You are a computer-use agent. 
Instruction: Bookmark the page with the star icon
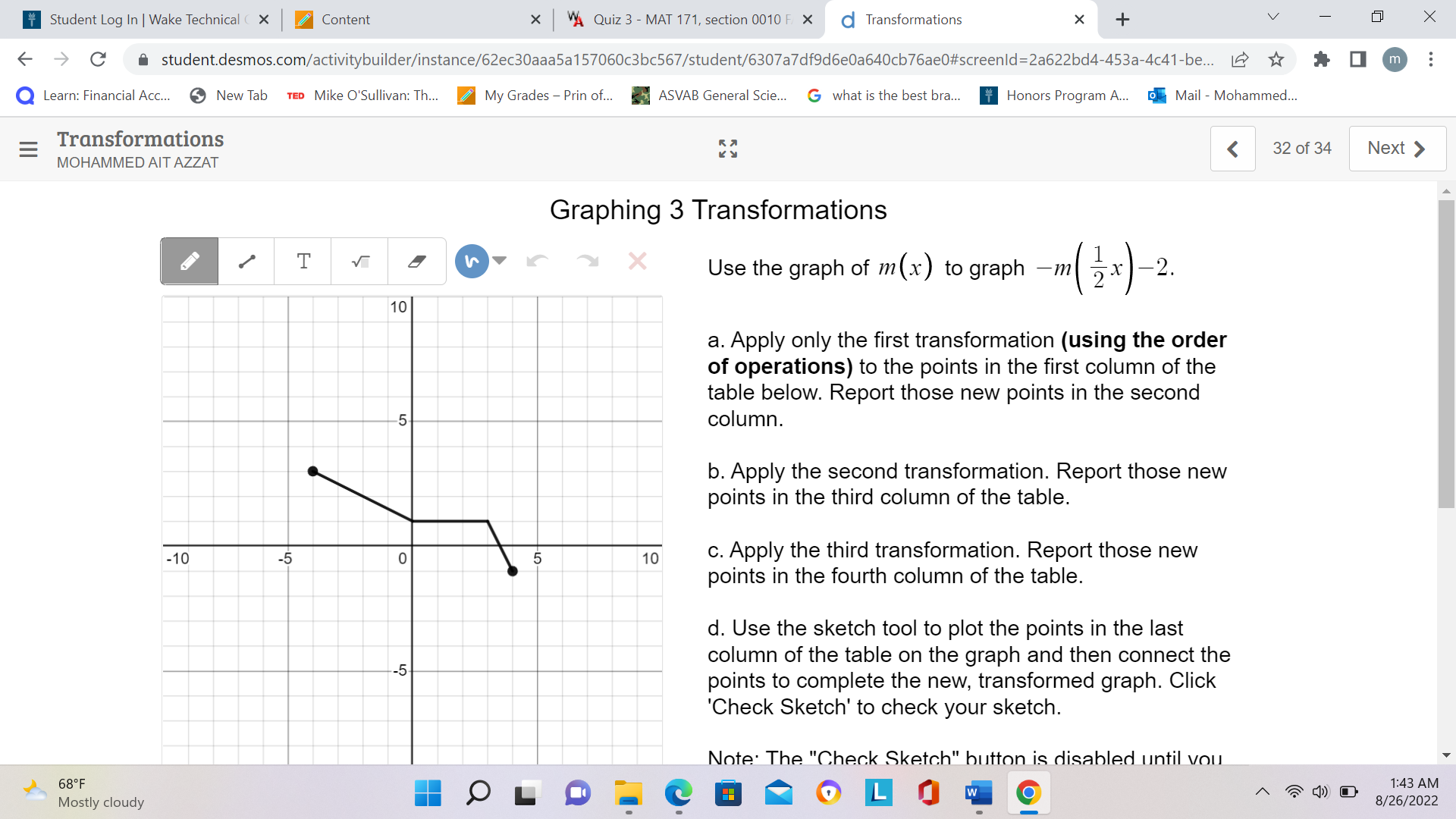tap(1277, 59)
